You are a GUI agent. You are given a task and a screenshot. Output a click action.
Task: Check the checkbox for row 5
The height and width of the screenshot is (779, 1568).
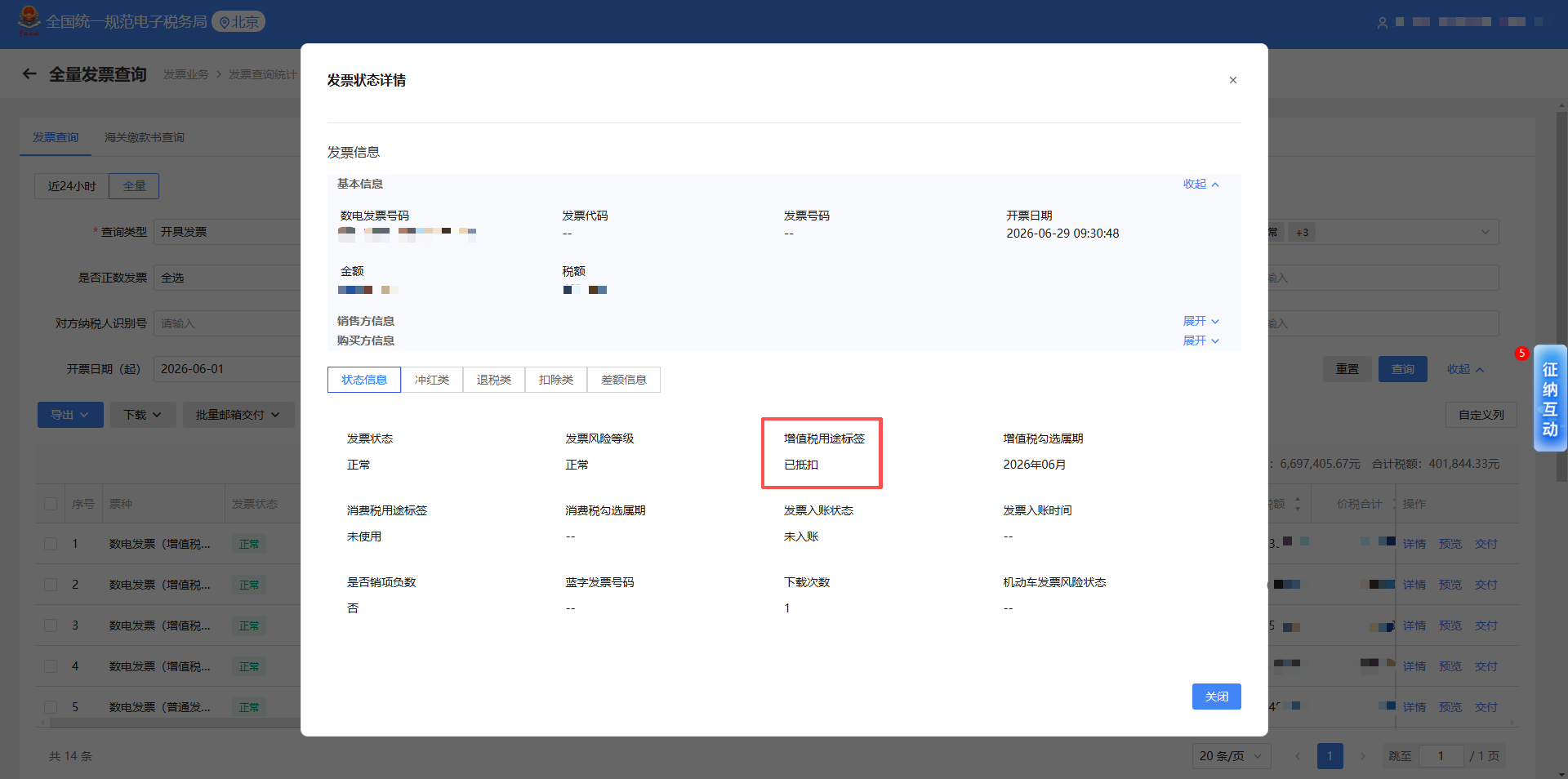pyautogui.click(x=51, y=707)
